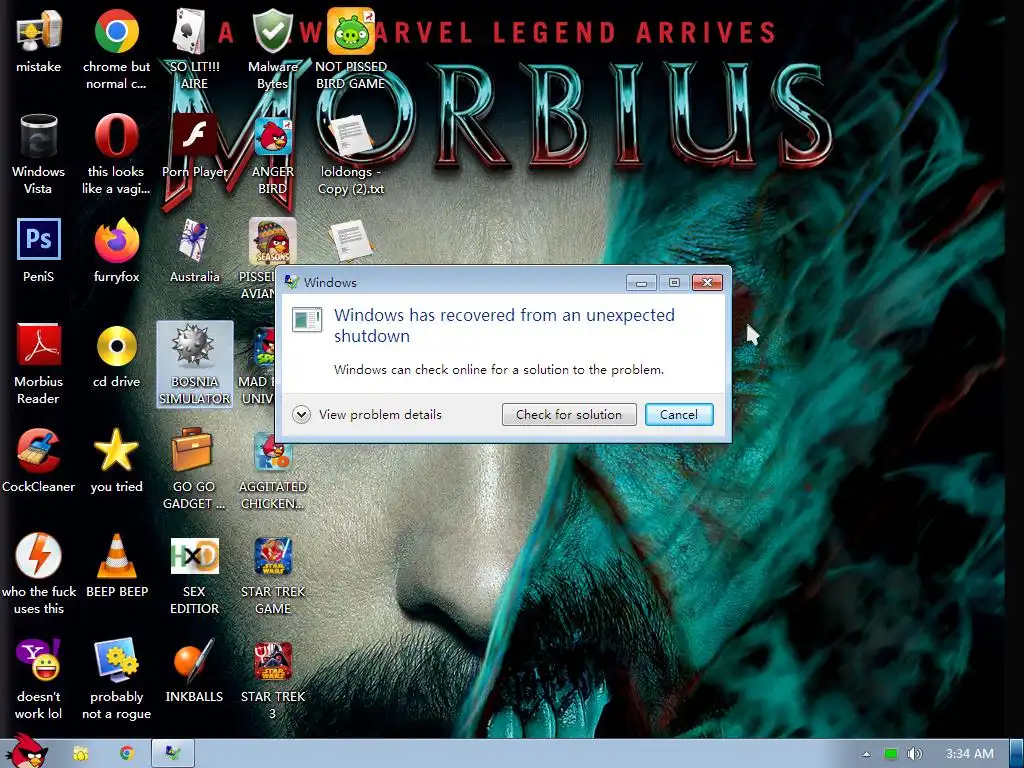Image resolution: width=1024 pixels, height=768 pixels.
Task: Launch the 'STAR TREK 3' icon
Action: [272, 661]
